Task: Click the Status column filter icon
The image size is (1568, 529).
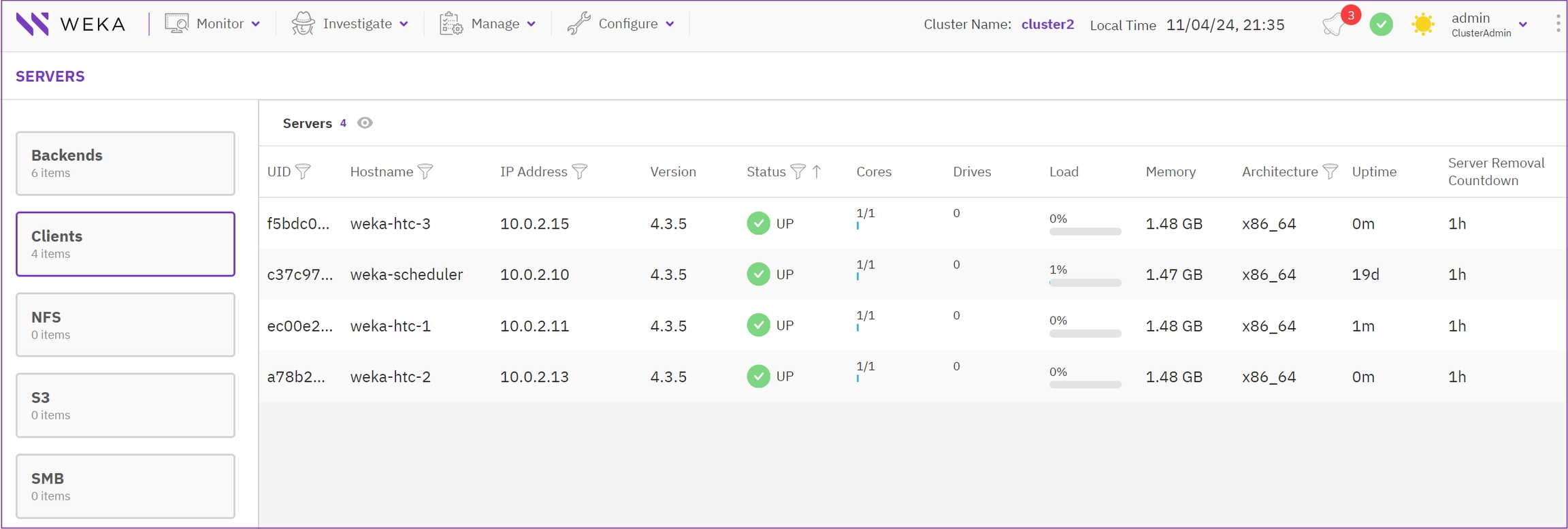Action: click(x=798, y=172)
